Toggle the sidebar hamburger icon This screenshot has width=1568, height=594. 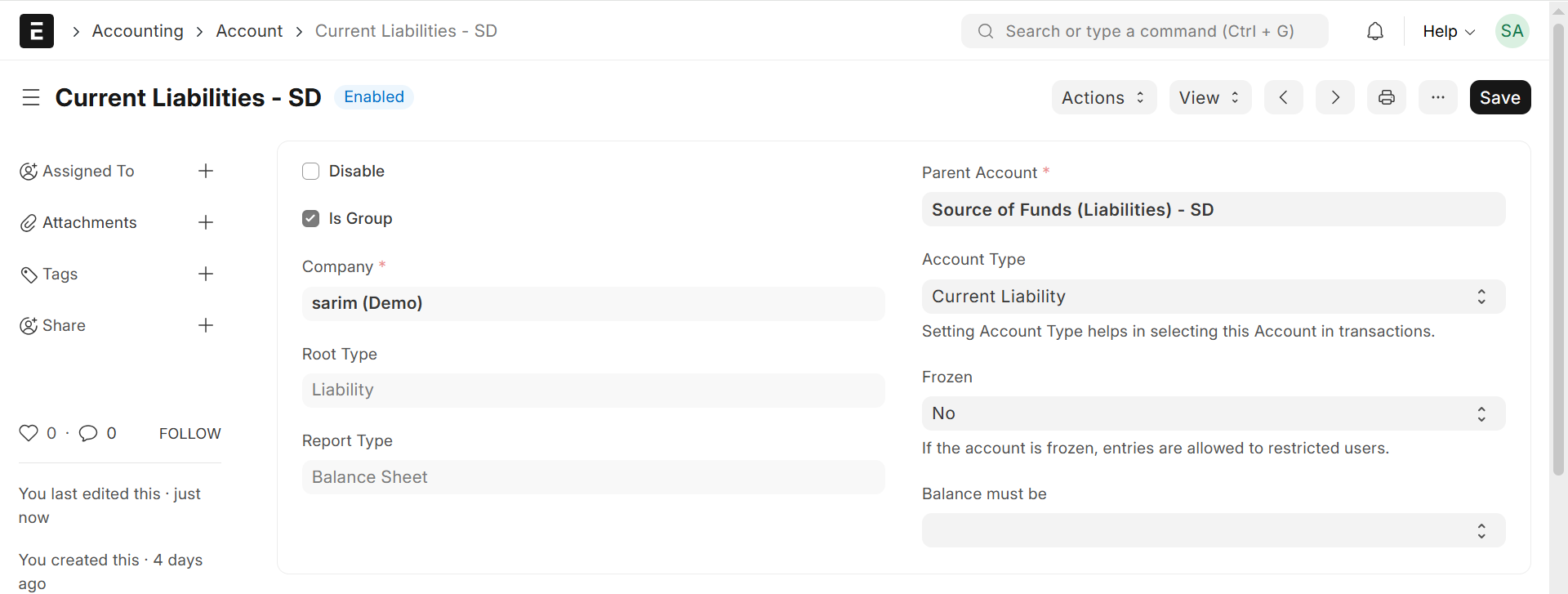coord(31,98)
